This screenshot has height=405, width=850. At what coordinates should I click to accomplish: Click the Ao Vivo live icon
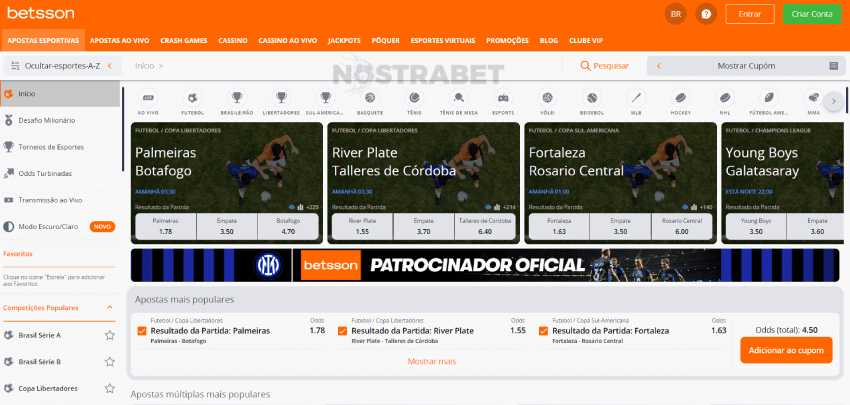tap(148, 98)
